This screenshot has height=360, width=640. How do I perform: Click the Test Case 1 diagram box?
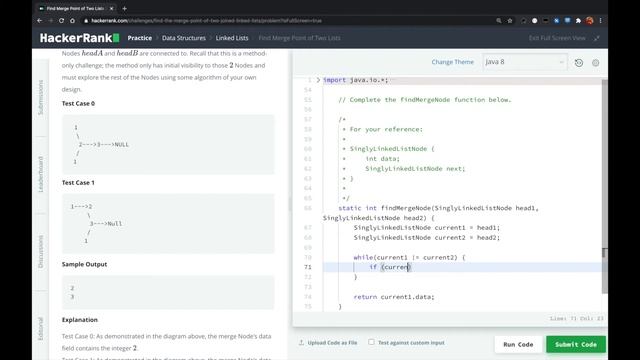pos(168,224)
